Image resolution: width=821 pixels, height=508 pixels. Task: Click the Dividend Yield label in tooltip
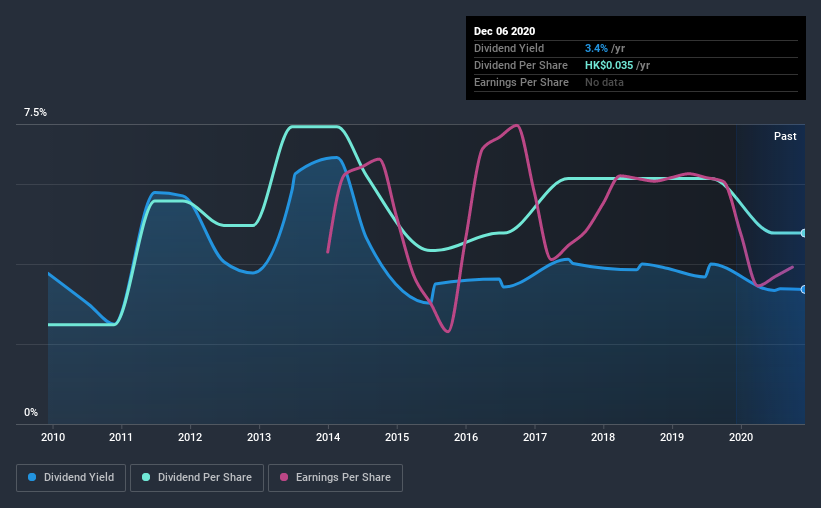click(x=509, y=48)
